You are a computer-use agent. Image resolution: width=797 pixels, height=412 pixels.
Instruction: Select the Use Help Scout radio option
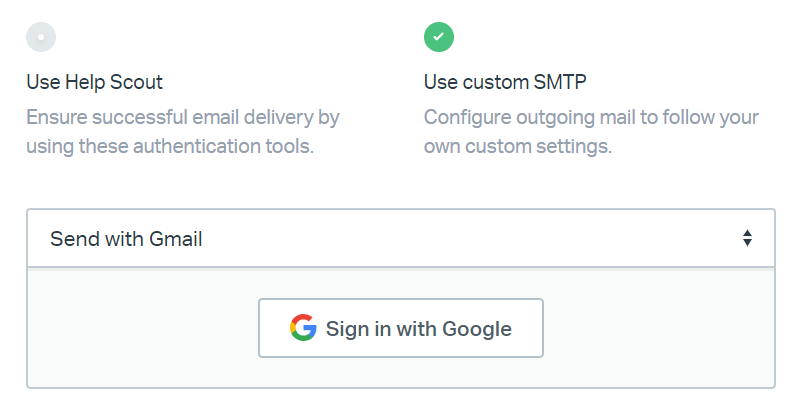(x=41, y=37)
